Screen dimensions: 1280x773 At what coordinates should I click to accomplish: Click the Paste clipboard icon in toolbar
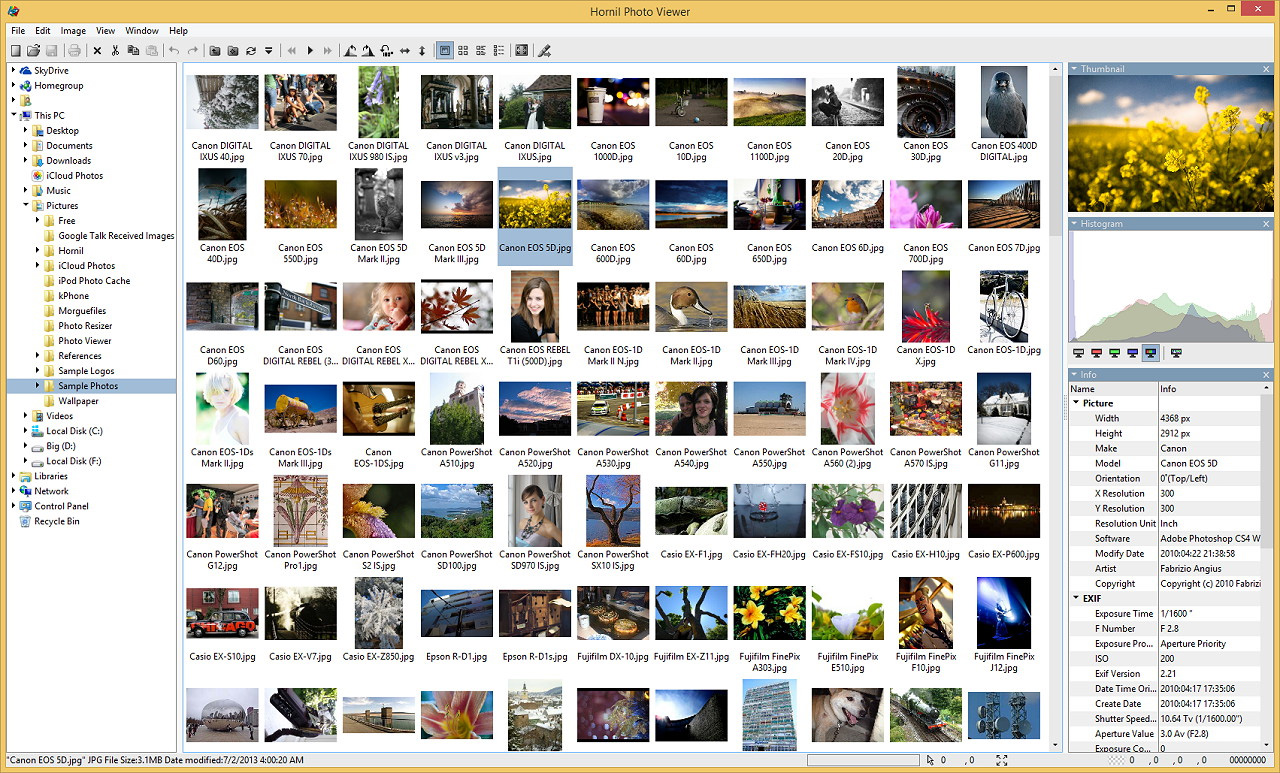(x=151, y=50)
